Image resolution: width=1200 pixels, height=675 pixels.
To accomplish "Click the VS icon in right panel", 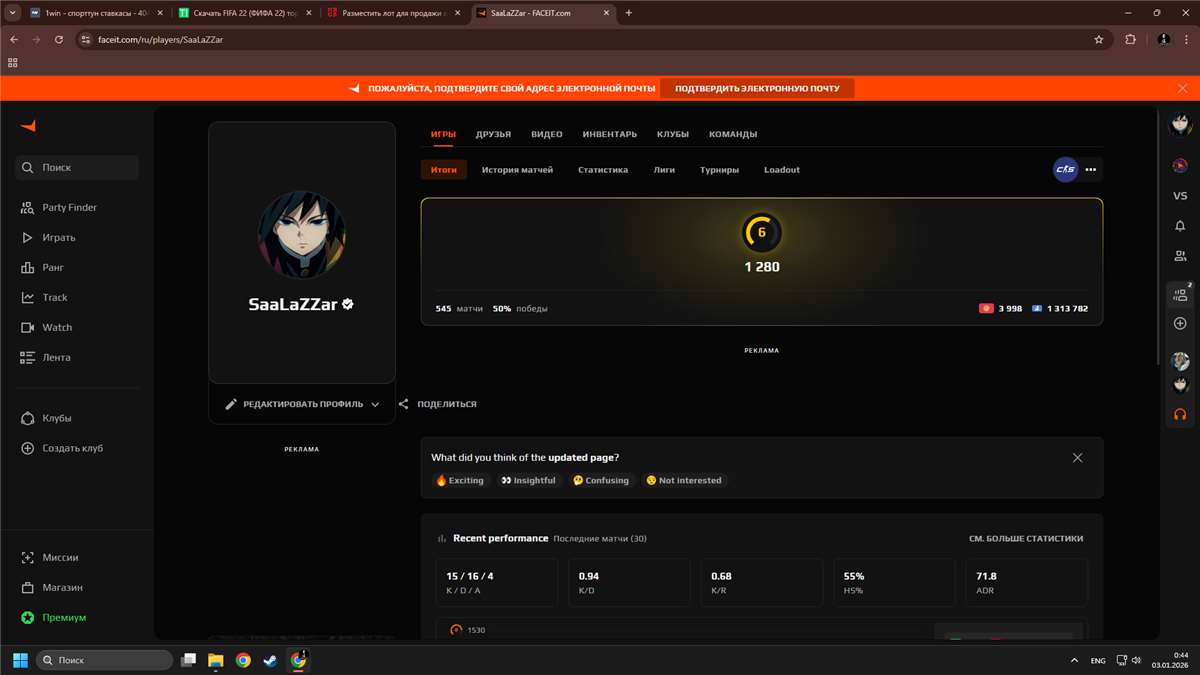I will click(x=1180, y=196).
